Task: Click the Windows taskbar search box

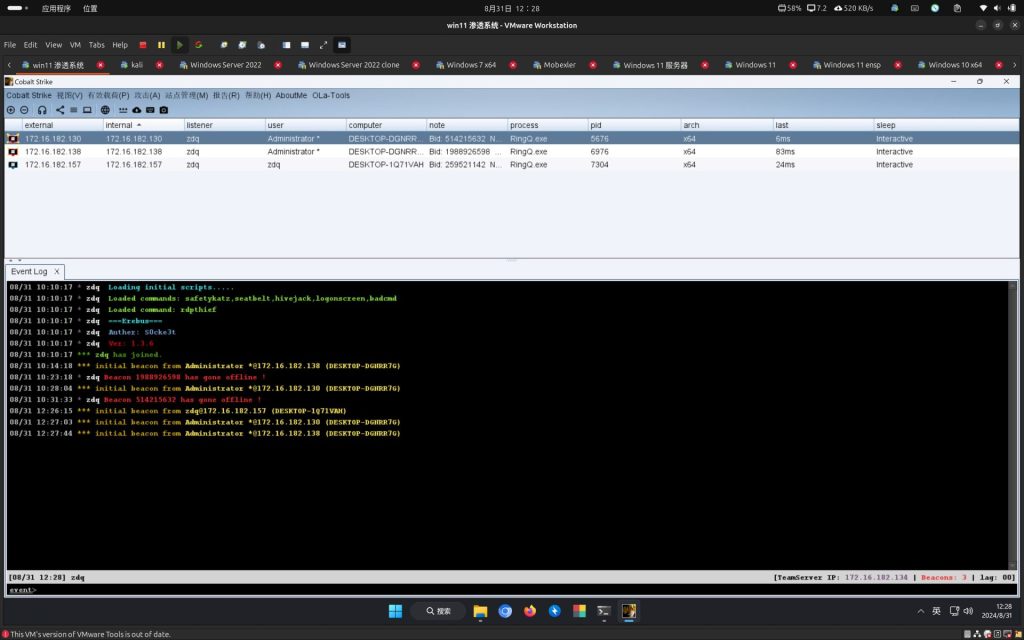Action: [x=438, y=611]
